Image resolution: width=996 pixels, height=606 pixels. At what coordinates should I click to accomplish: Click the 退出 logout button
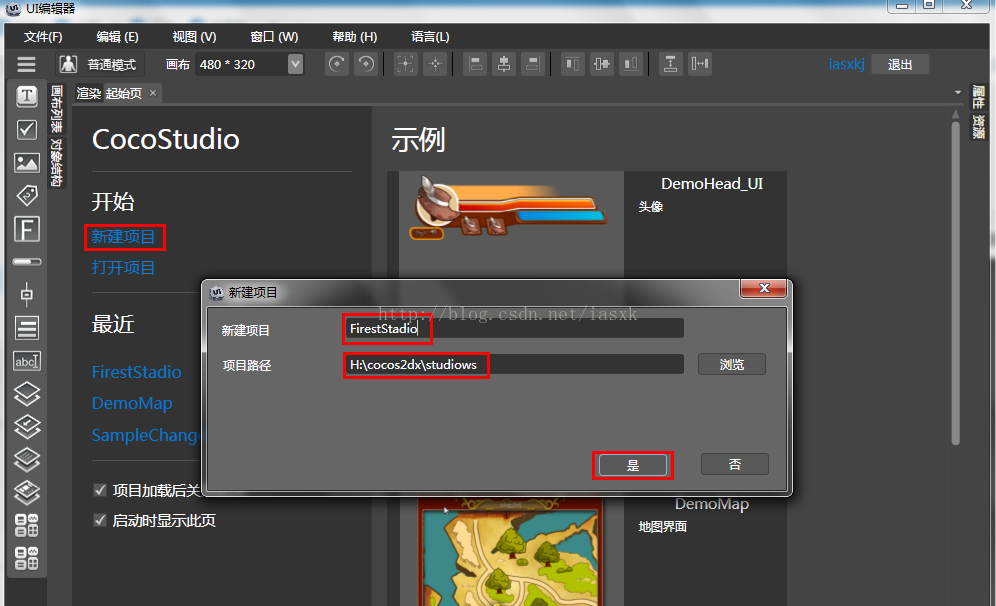point(899,64)
